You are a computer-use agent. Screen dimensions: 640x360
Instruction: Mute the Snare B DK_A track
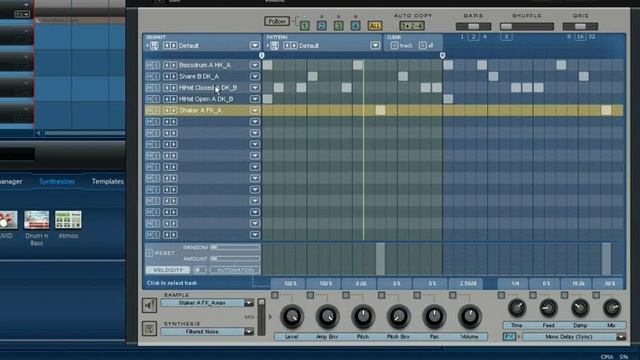(x=149, y=76)
